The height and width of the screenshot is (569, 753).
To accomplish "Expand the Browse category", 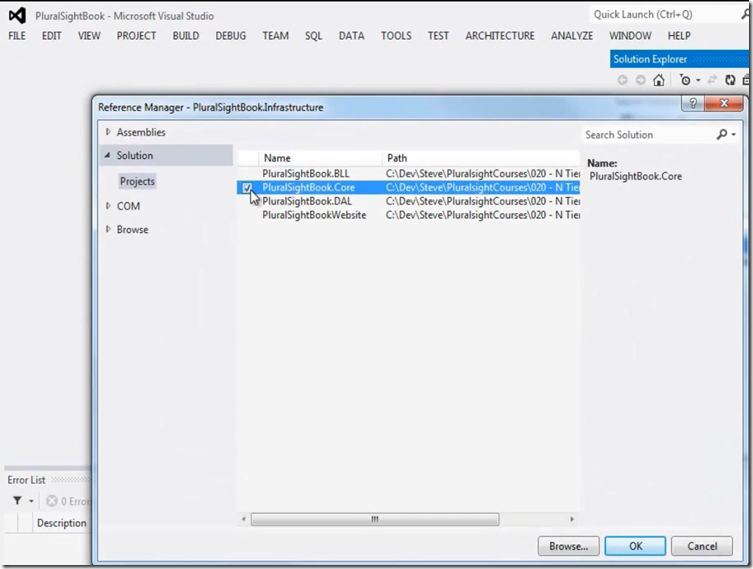I will tap(108, 229).
